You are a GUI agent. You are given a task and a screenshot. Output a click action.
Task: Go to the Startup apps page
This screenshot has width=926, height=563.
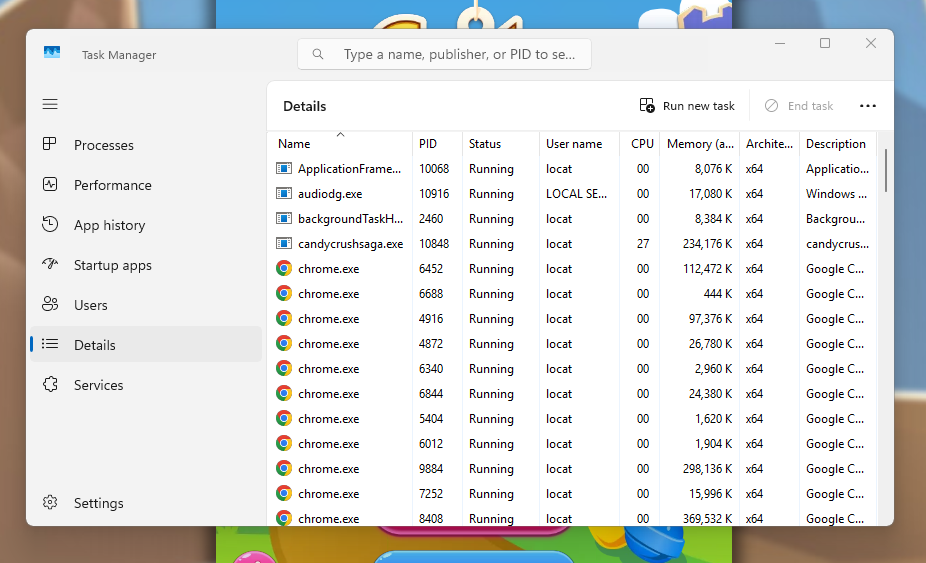[146, 265]
